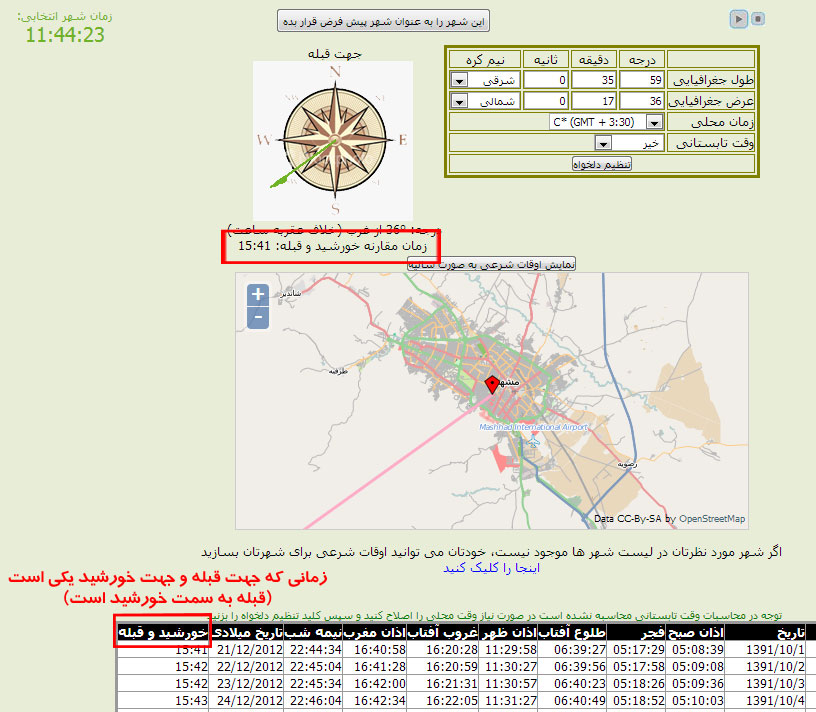Viewport: 816px width, 712px height.
Task: Click the longitude minutes field showing 35
Action: 594,80
